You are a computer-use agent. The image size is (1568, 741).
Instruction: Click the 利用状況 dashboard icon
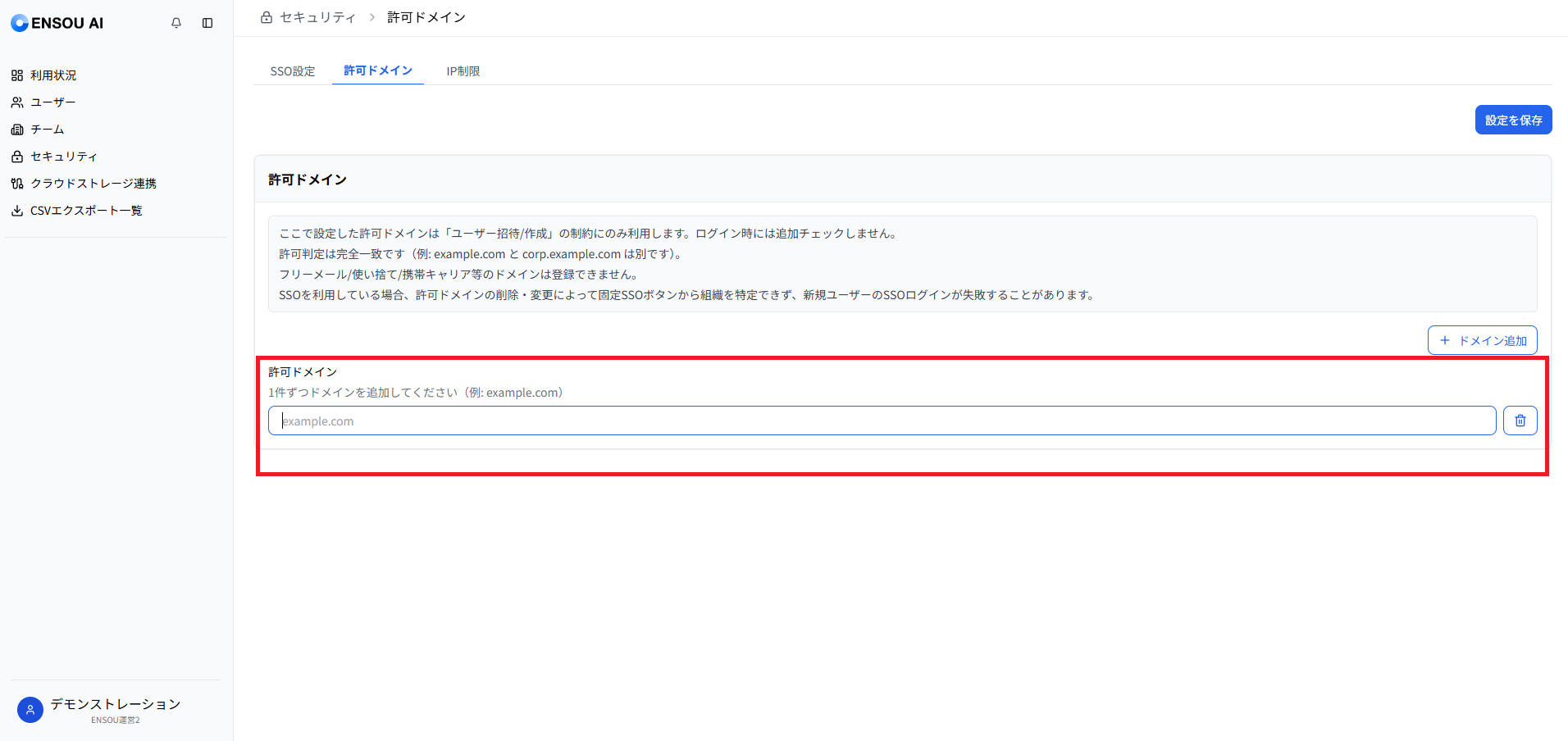click(17, 75)
